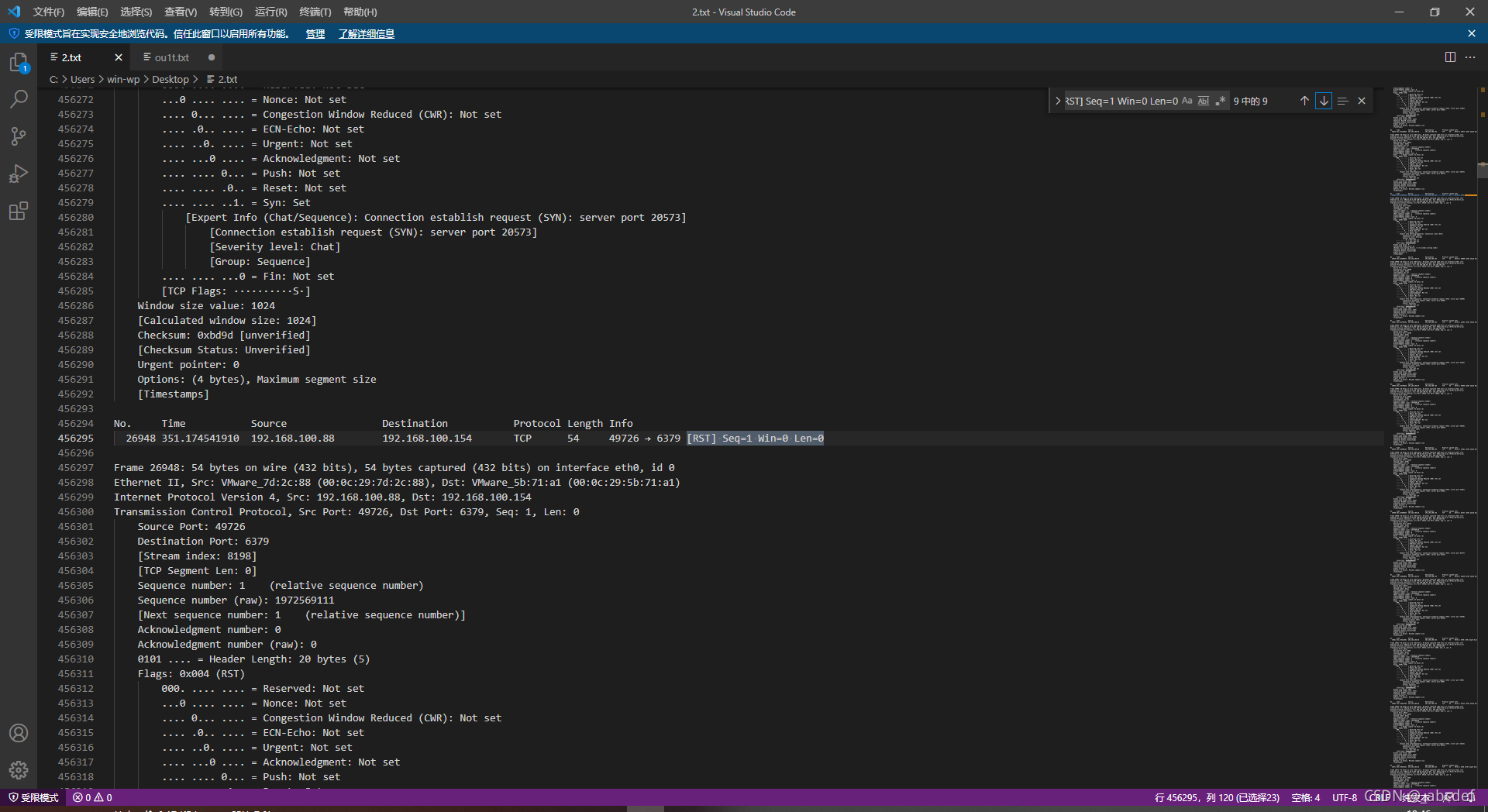Viewport: 1488px width, 812px height.
Task: Click the restricted mode shield icon in banner
Action: point(14,33)
